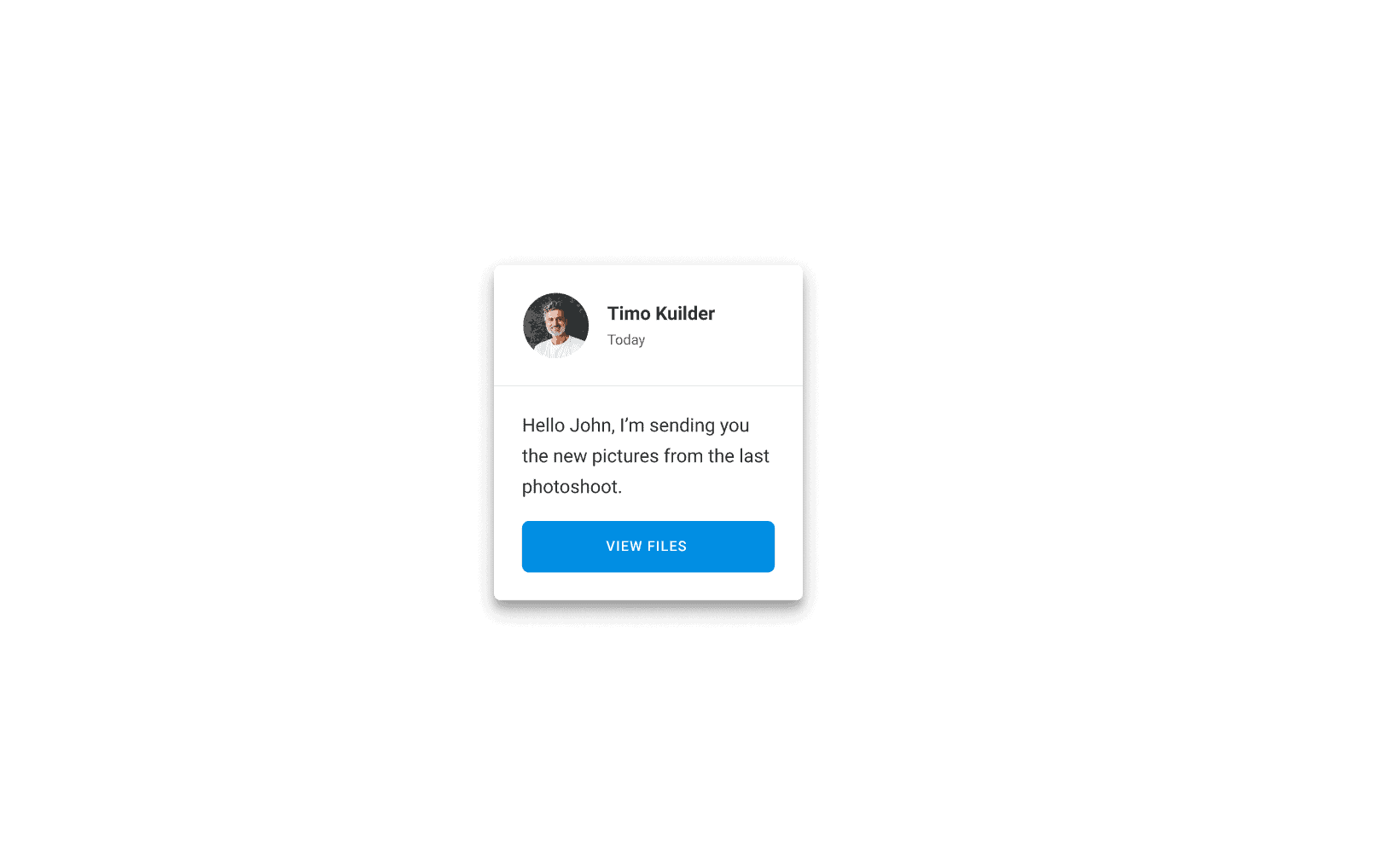Click the Today timestamp under the name
The height and width of the screenshot is (845, 1400).
[626, 340]
